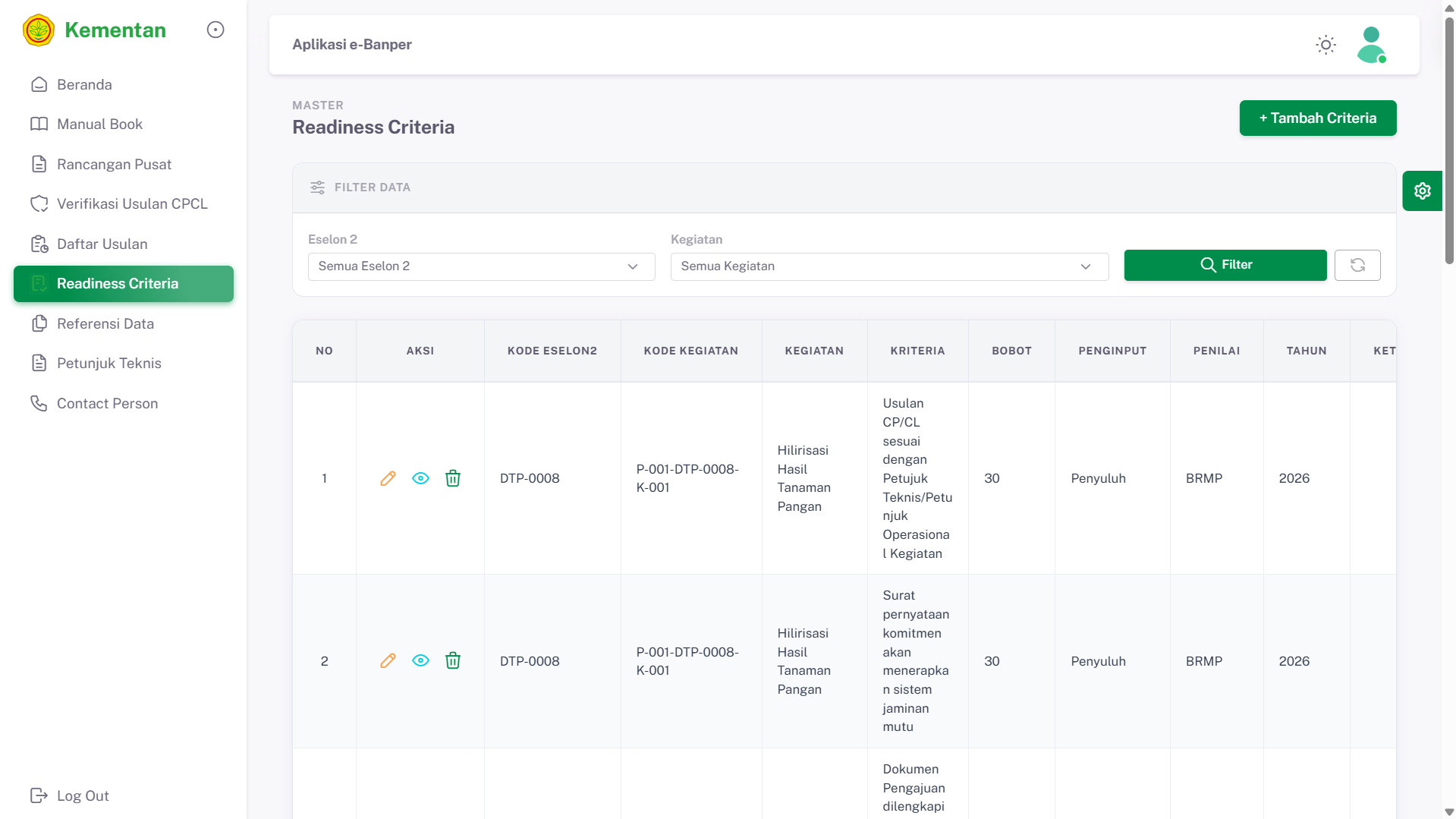This screenshot has height=819, width=1456.
Task: Click the Tambah Criteria button
Action: 1317,118
